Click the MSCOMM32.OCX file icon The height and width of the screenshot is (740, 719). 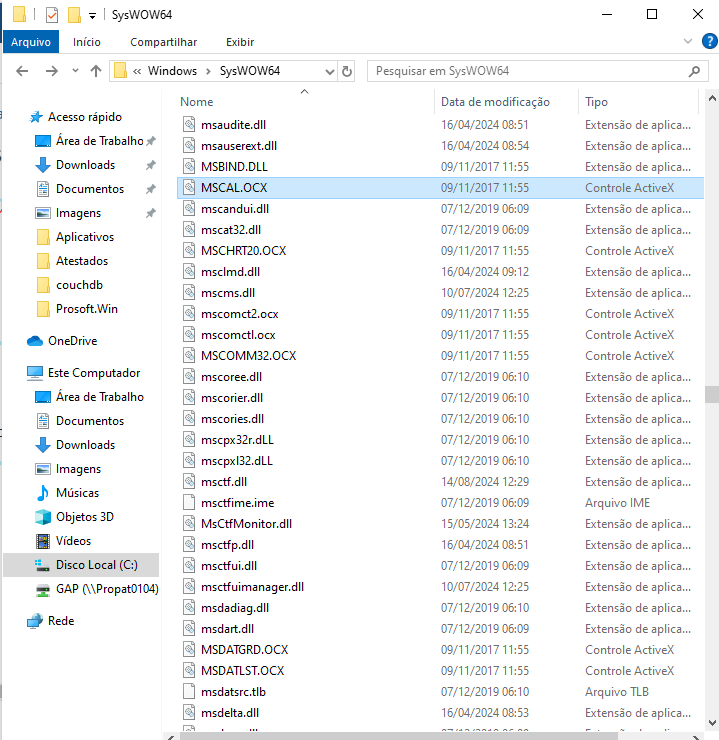tap(189, 356)
